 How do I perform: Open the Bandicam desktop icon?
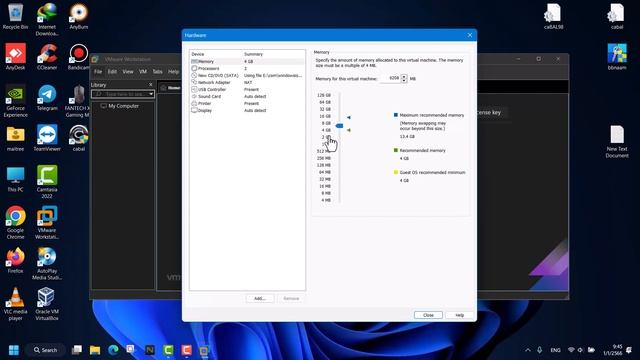point(79,57)
